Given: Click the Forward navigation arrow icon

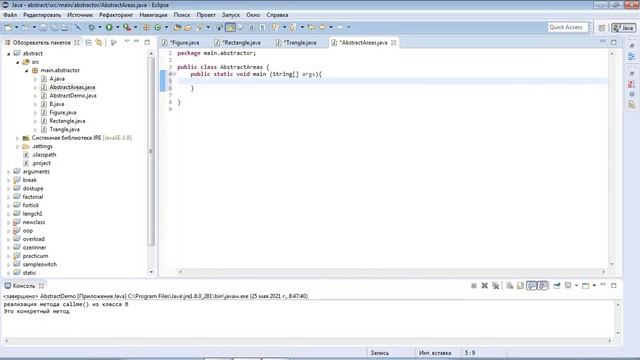Looking at the screenshot, I should pyautogui.click(x=340, y=27).
